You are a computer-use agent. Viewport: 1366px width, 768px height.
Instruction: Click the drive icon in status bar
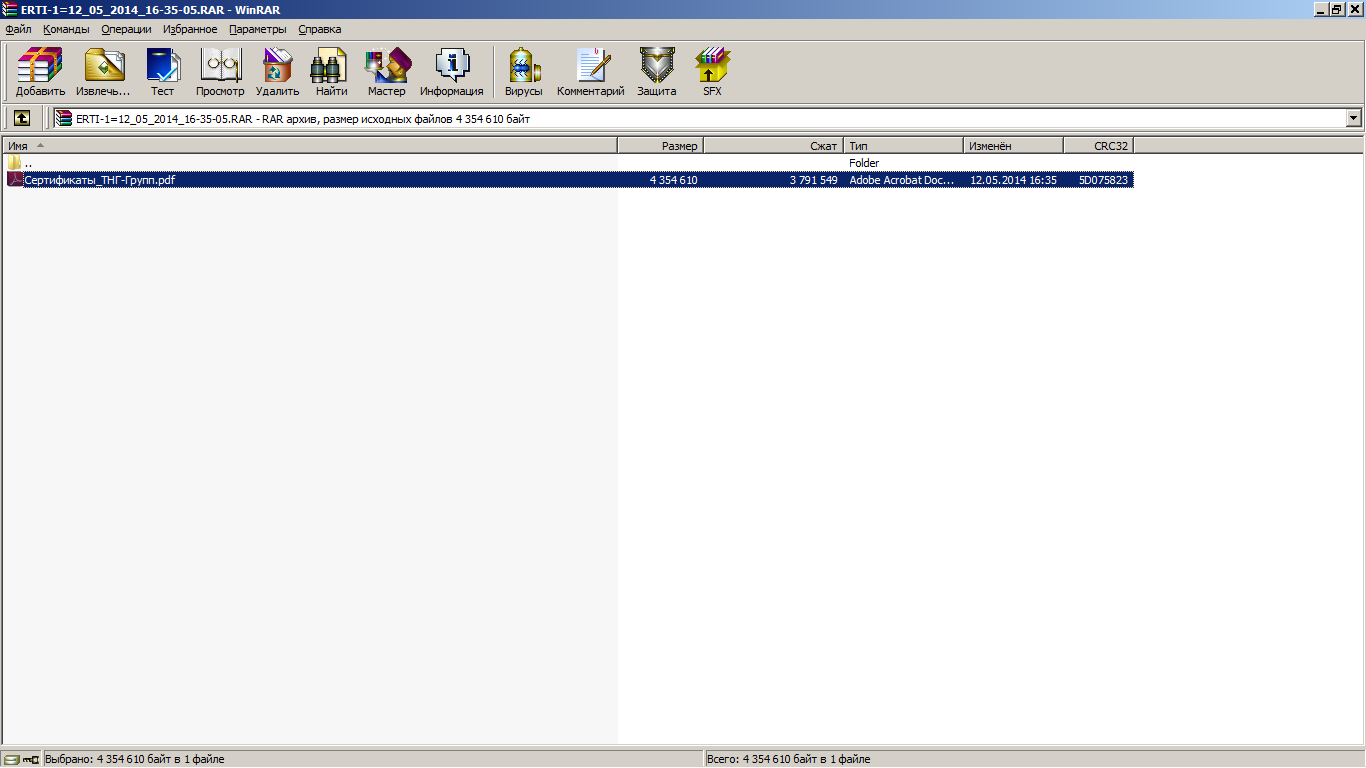point(11,759)
